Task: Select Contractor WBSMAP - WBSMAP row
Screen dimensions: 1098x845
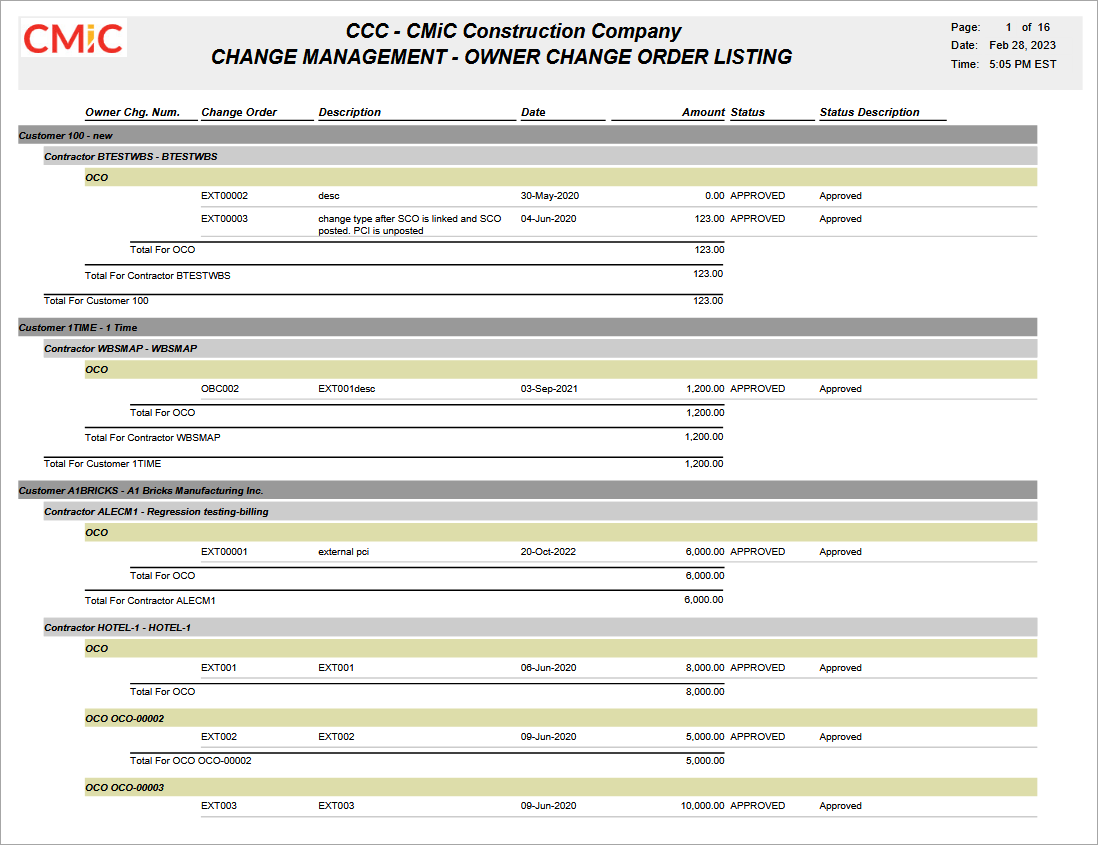Action: [x=540, y=348]
